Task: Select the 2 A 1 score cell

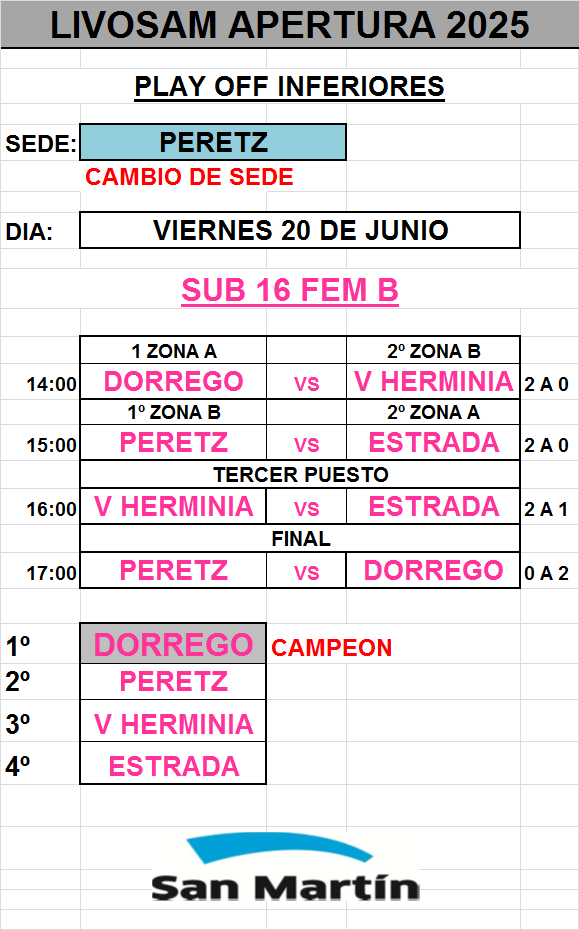Action: (546, 509)
